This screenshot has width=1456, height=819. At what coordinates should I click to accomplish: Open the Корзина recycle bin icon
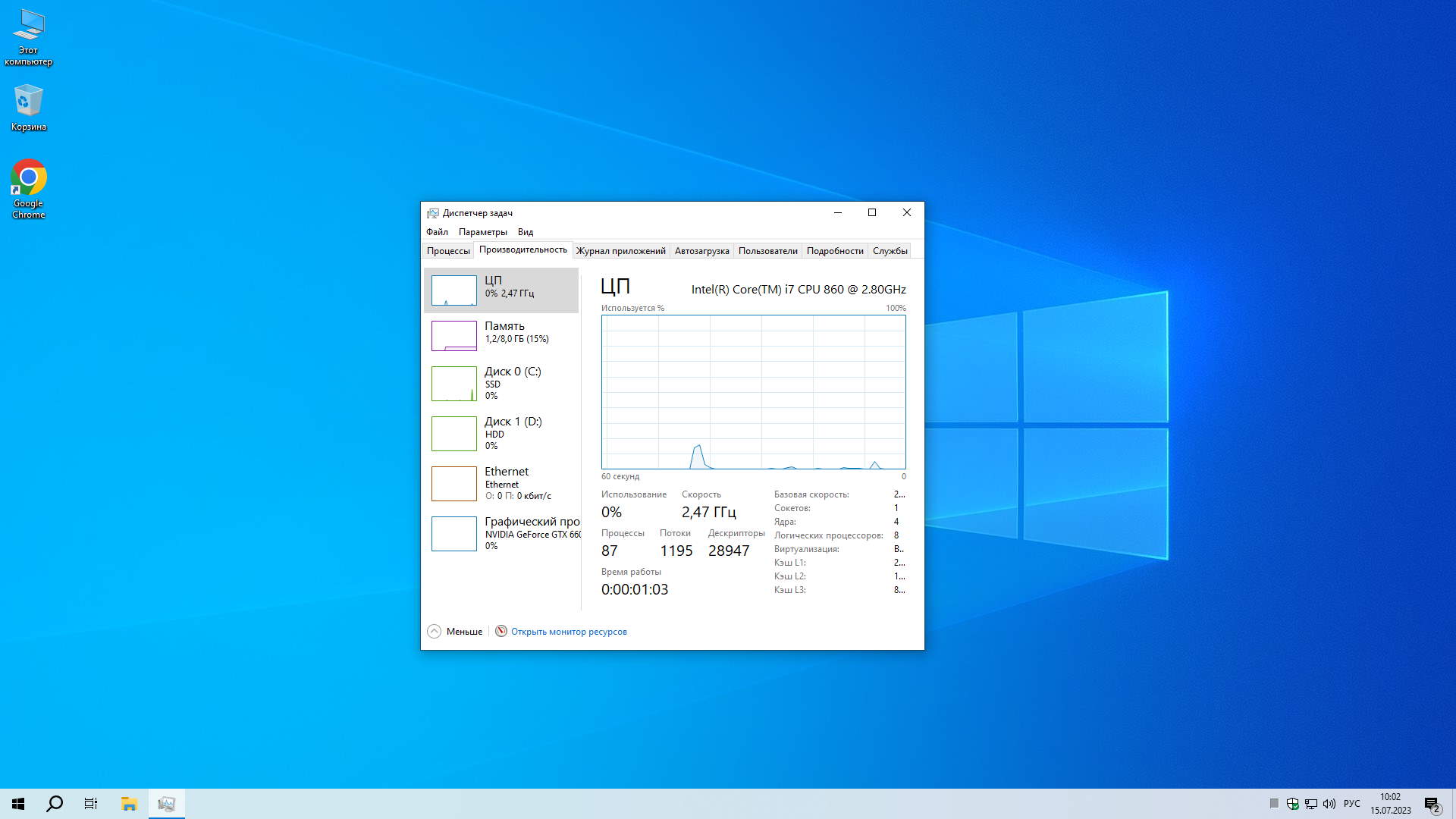pyautogui.click(x=29, y=102)
